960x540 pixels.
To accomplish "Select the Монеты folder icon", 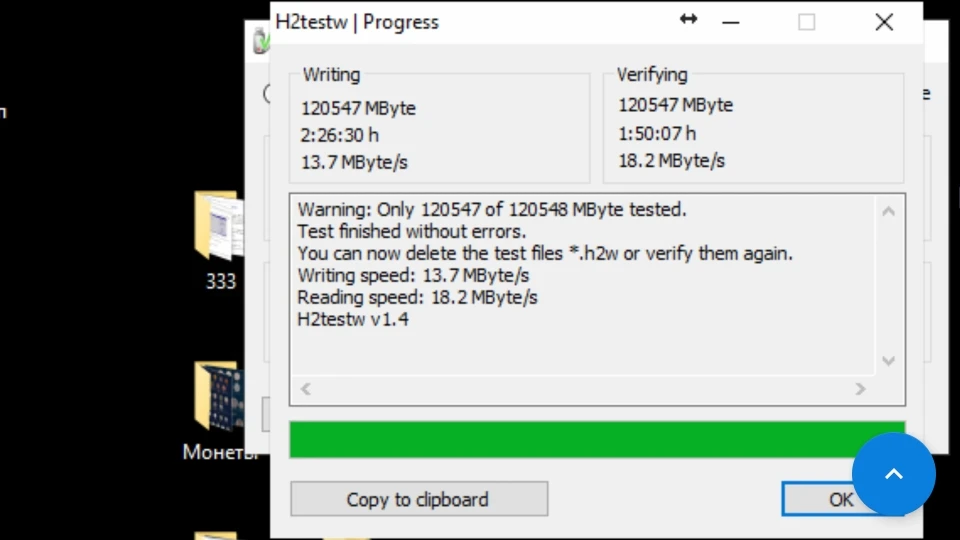I will pos(219,396).
